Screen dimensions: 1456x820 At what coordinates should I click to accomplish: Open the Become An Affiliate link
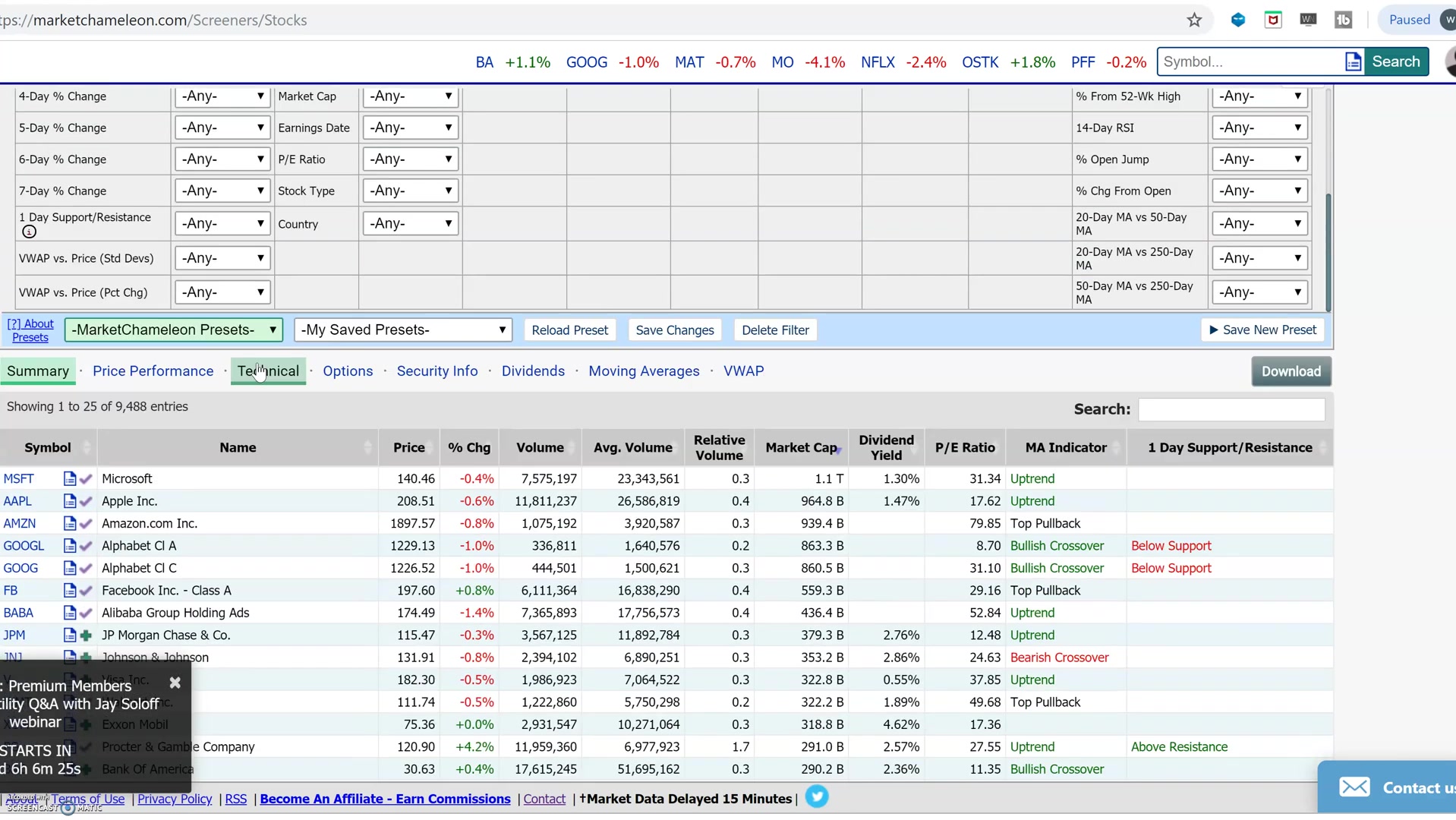(384, 799)
